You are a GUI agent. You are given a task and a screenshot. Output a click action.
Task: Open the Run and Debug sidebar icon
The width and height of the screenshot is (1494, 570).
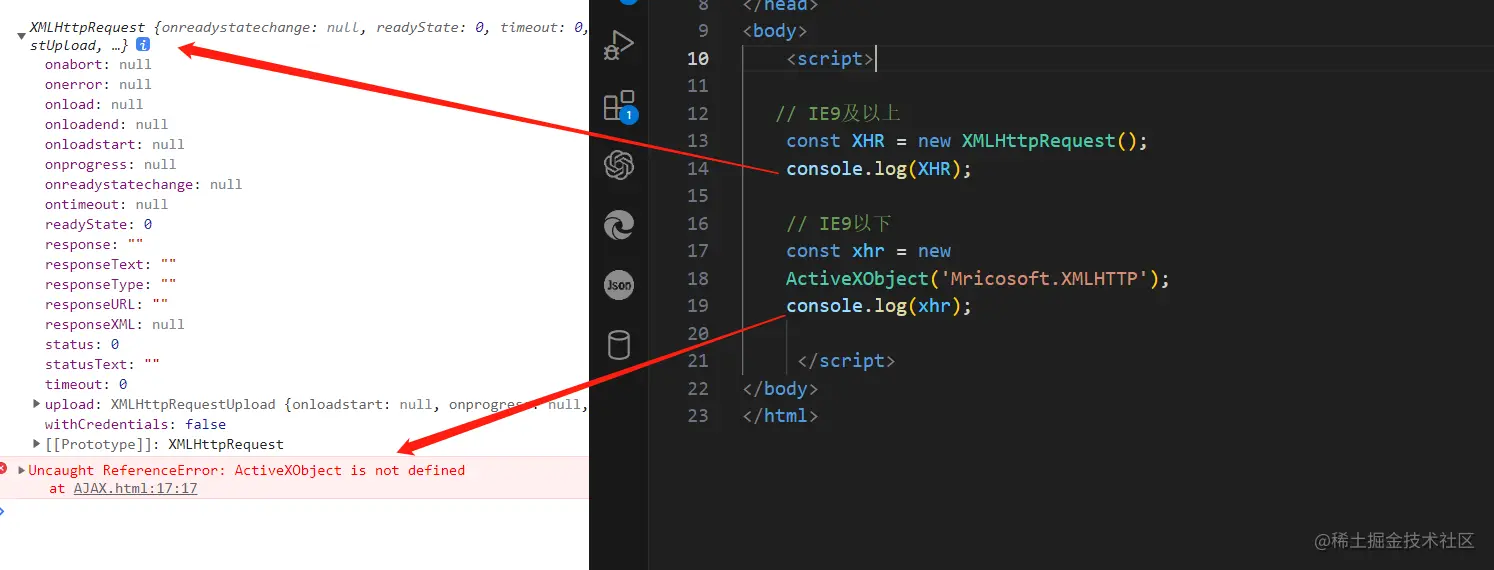[619, 45]
